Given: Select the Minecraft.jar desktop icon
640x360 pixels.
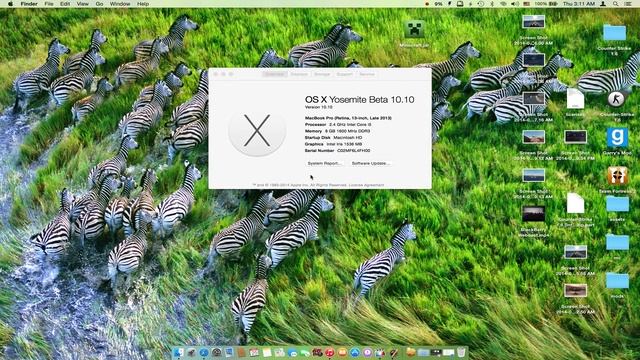Looking at the screenshot, I should (414, 29).
